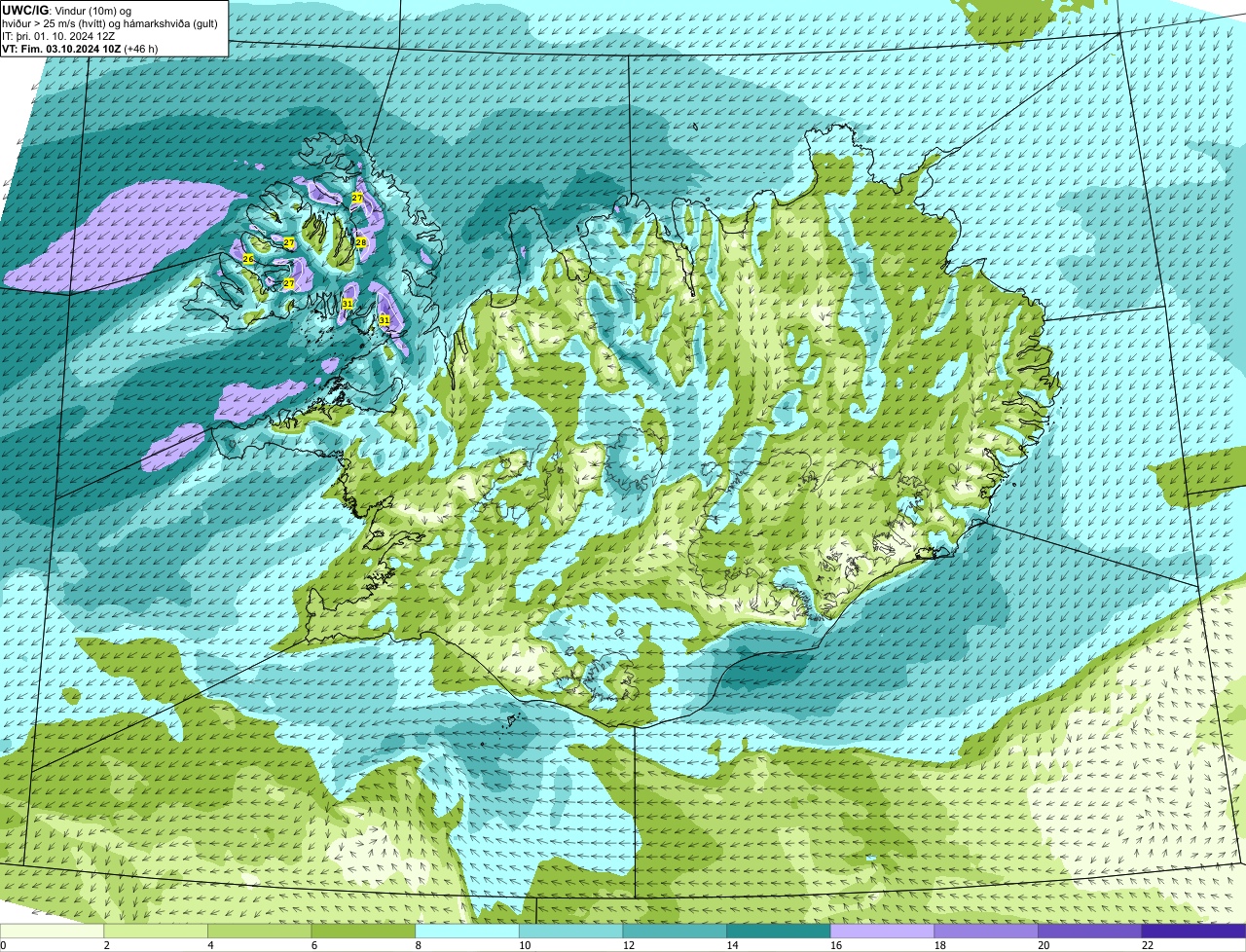Click the legend scale value 10
The image size is (1246, 952).
[525, 945]
